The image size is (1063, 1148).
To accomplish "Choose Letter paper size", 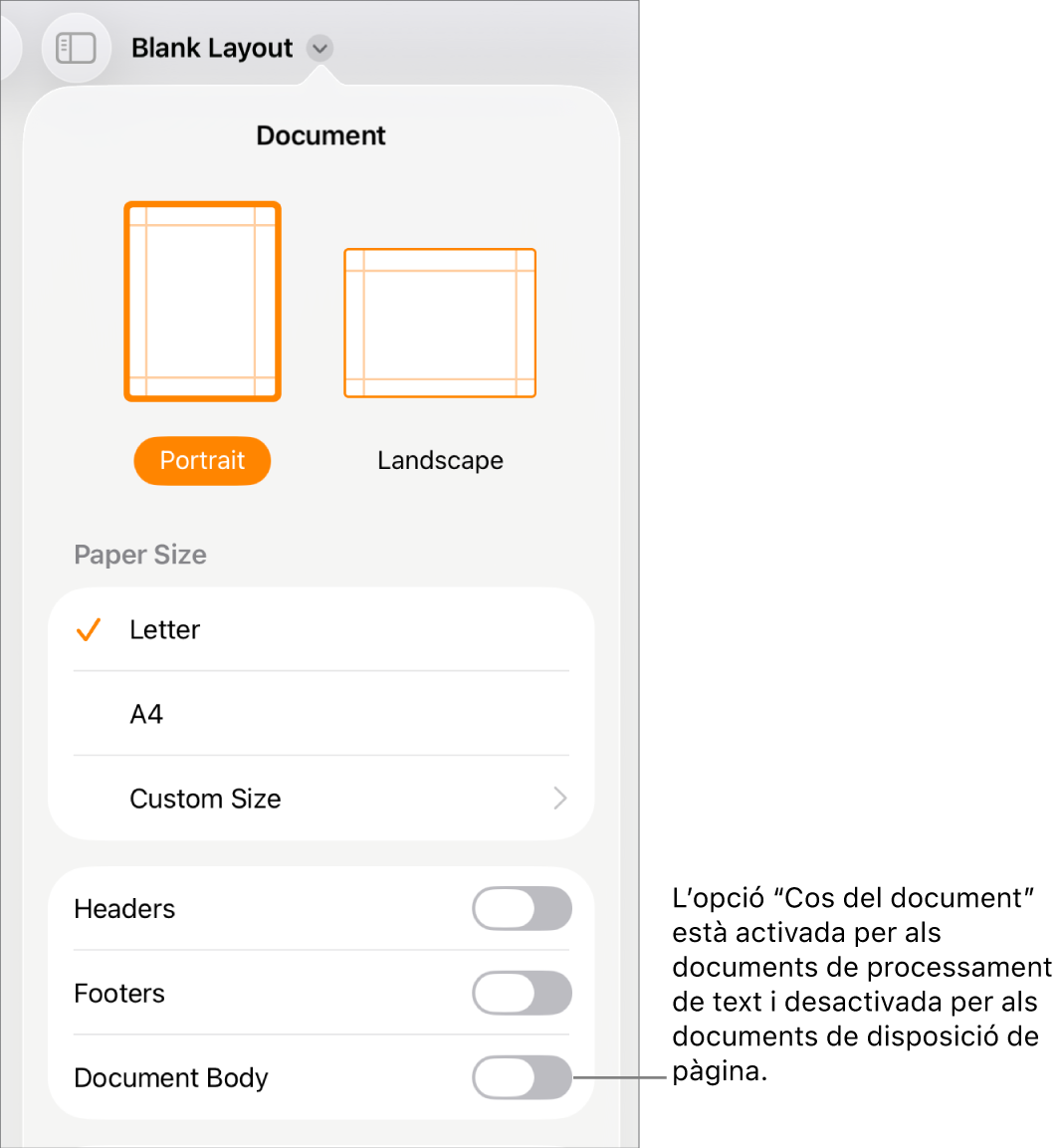I will pyautogui.click(x=321, y=629).
